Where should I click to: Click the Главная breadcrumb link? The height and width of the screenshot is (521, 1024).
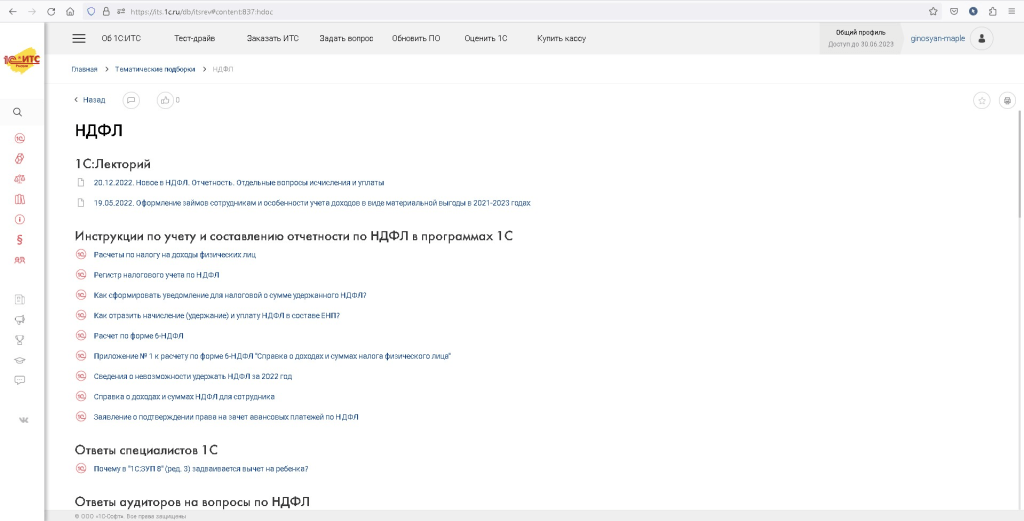84,69
